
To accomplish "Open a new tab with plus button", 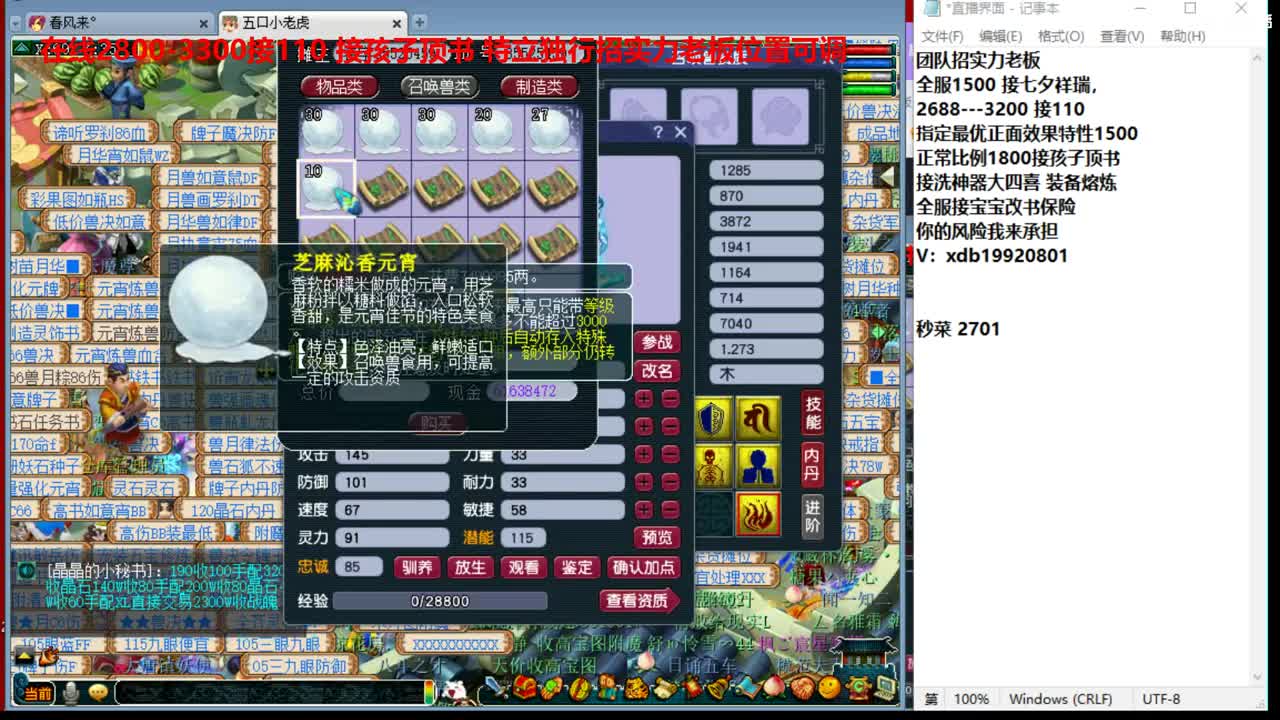I will coord(420,22).
